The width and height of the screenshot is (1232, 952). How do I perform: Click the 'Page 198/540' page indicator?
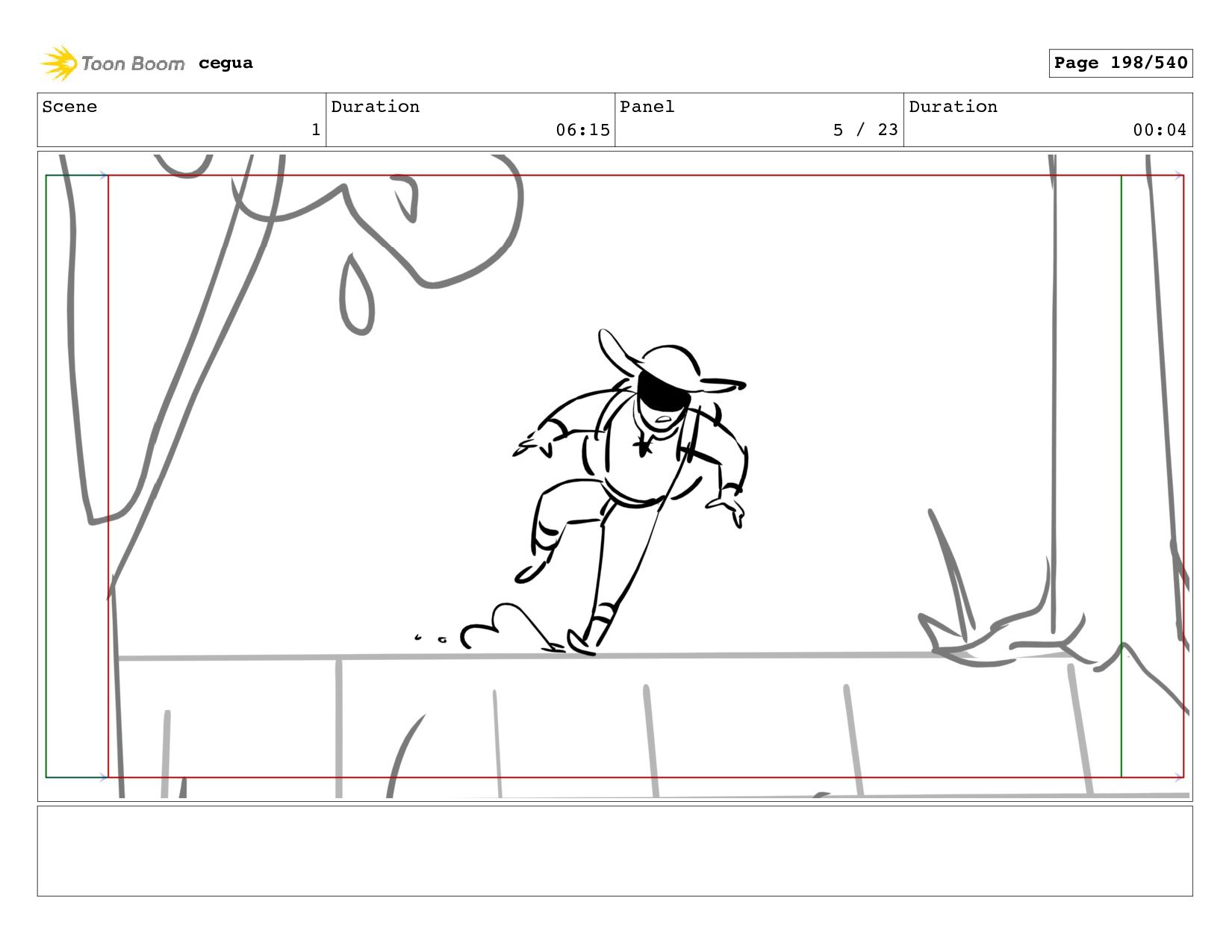pos(1120,63)
